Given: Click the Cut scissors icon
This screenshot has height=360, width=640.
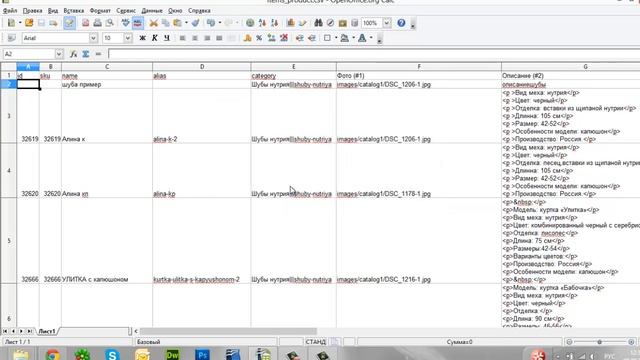Looking at the screenshot, I should pos(153,23).
